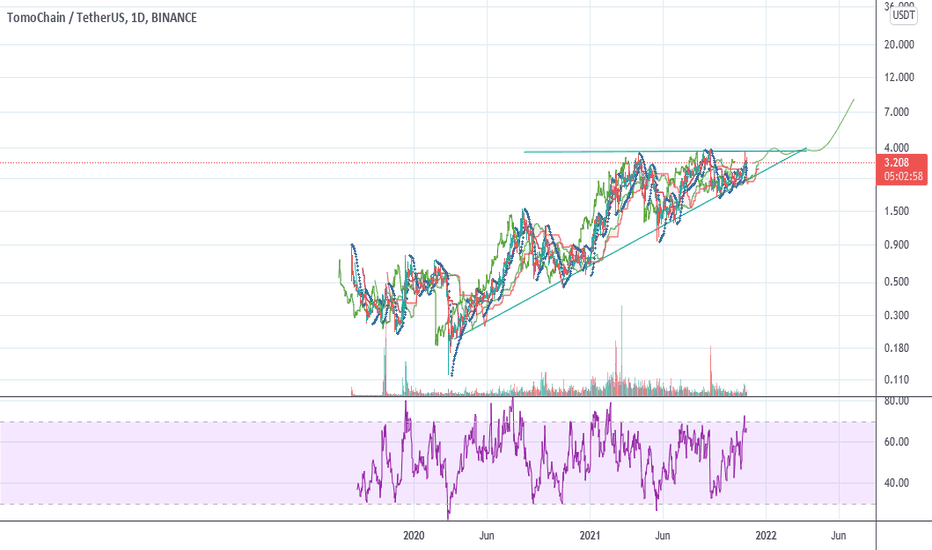Click the 0.110 price axis label

[x=897, y=379]
